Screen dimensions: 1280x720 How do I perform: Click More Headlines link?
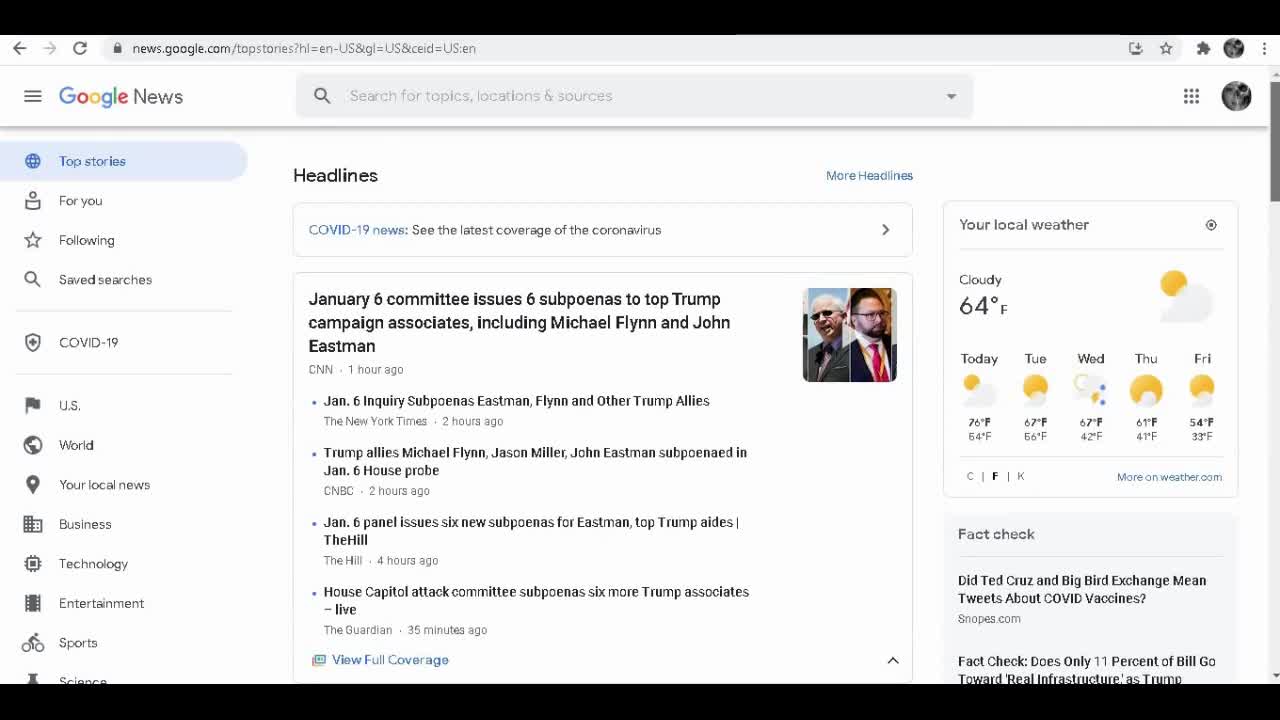coord(869,175)
